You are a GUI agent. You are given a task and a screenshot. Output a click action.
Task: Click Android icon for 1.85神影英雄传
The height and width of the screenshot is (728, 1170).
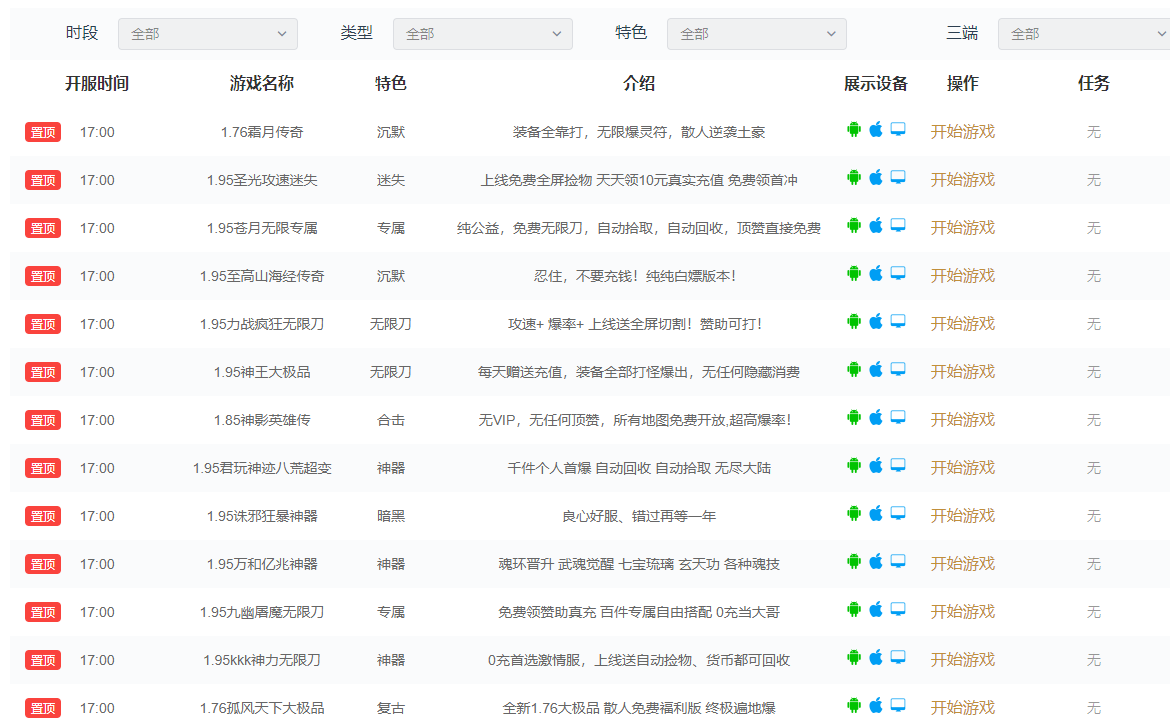(x=854, y=418)
